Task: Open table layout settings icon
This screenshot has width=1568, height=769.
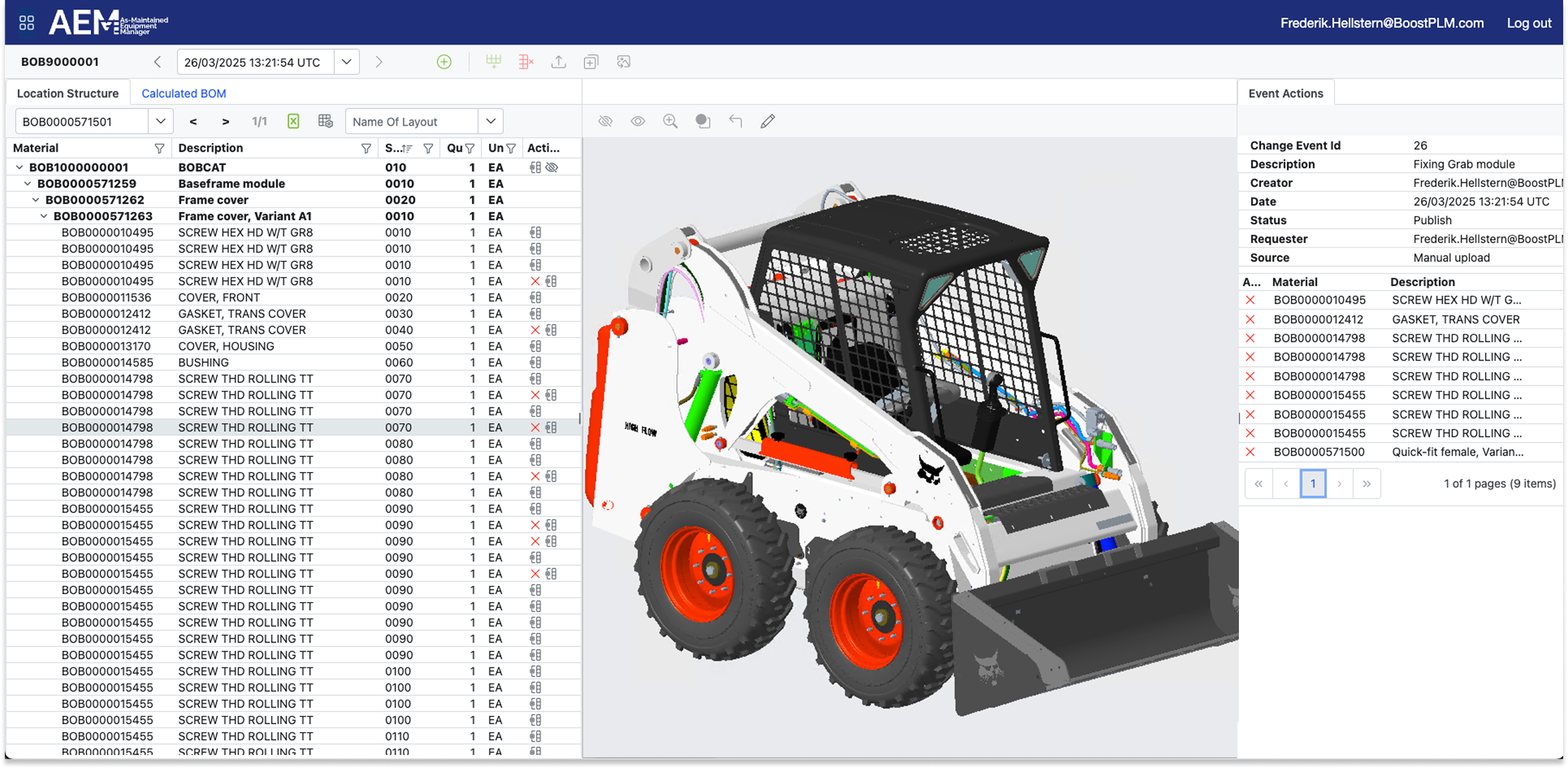Action: 325,121
